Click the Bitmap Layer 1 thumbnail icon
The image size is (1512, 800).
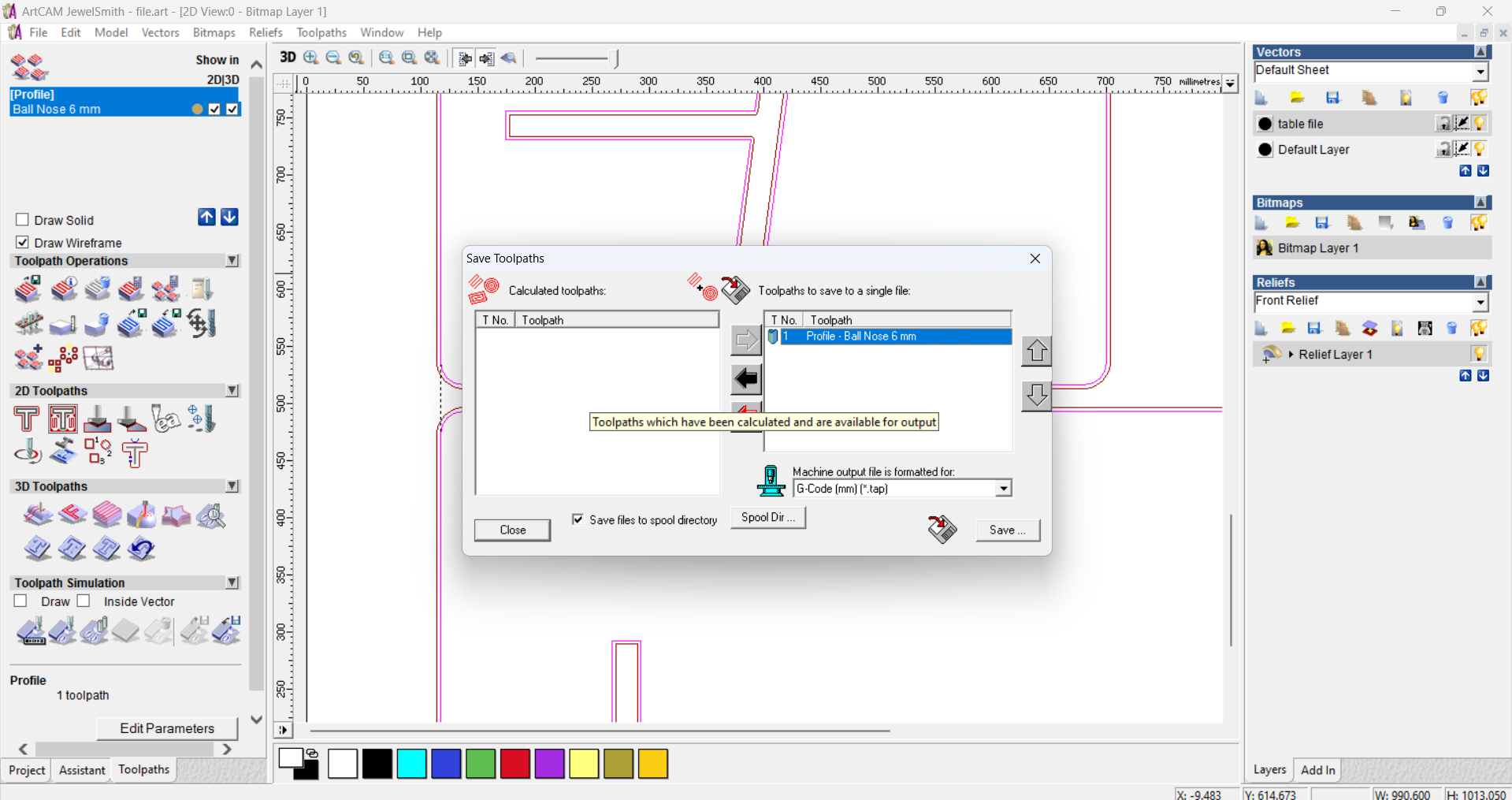1265,247
